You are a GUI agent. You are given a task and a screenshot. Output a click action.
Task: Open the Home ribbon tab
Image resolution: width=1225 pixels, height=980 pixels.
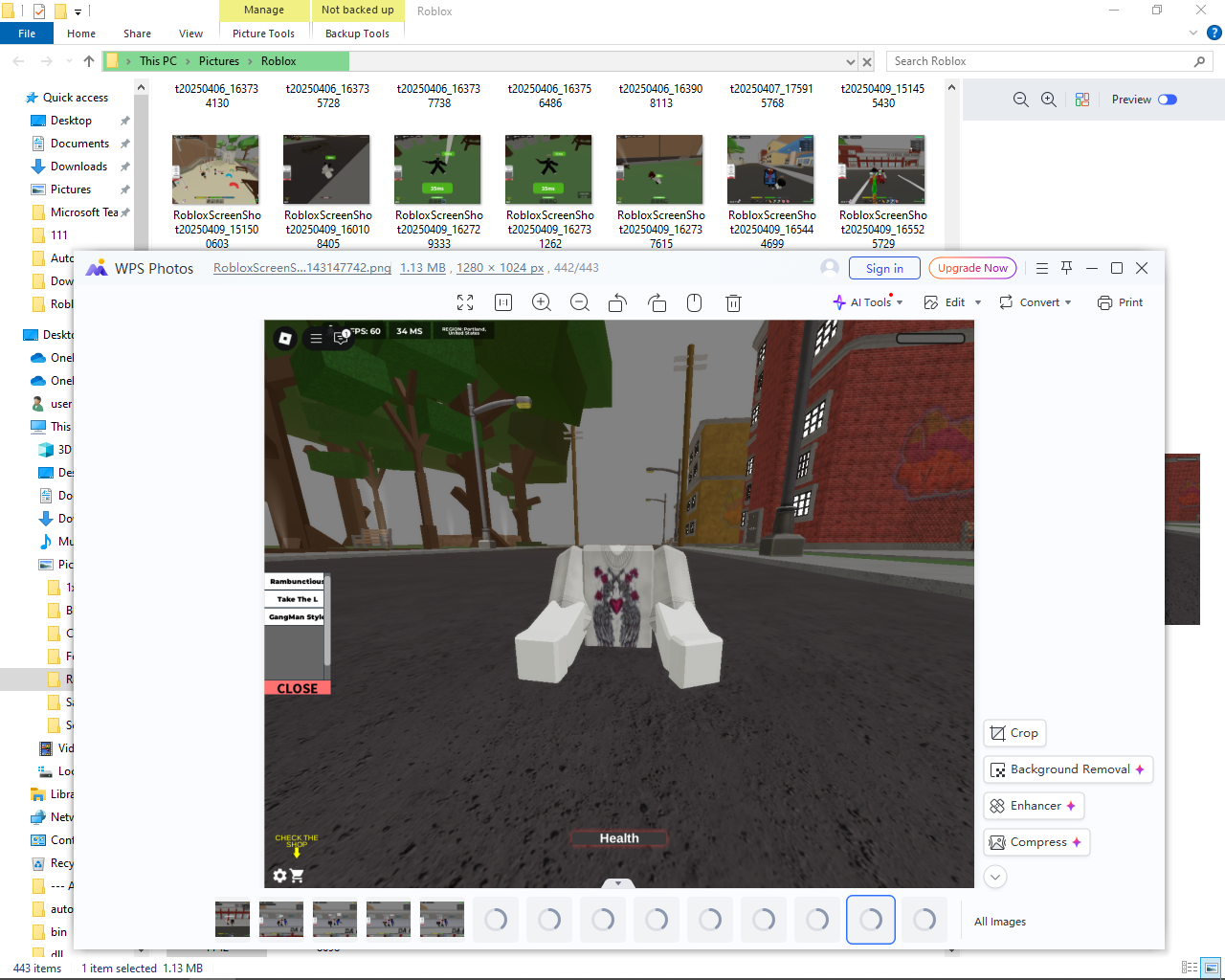[x=81, y=33]
